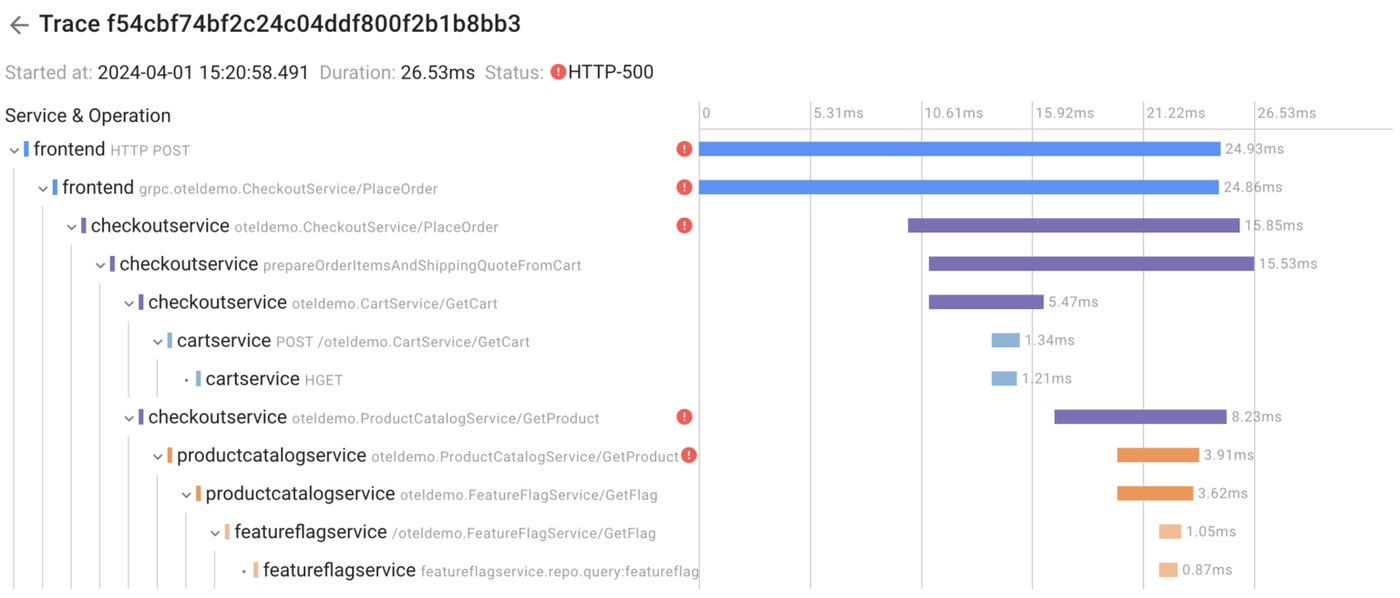The height and width of the screenshot is (598, 1400).
Task: Collapse the featureflagservice GetFlag span
Action: coord(214,532)
